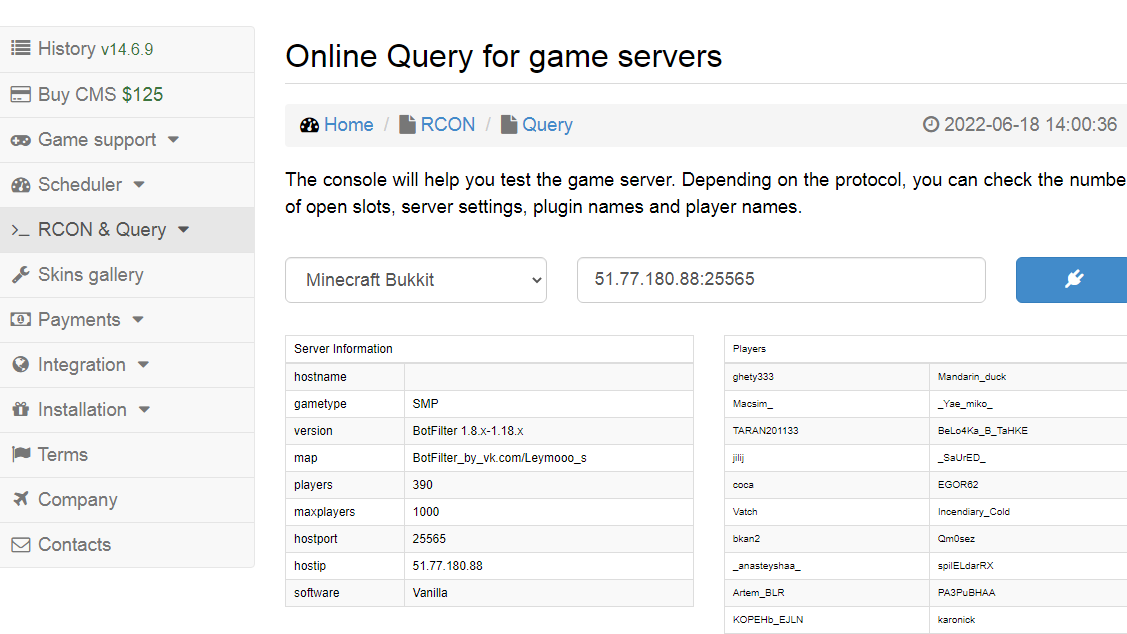Click the terminal icon beside RCON & Query
1127x634 pixels.
click(20, 229)
